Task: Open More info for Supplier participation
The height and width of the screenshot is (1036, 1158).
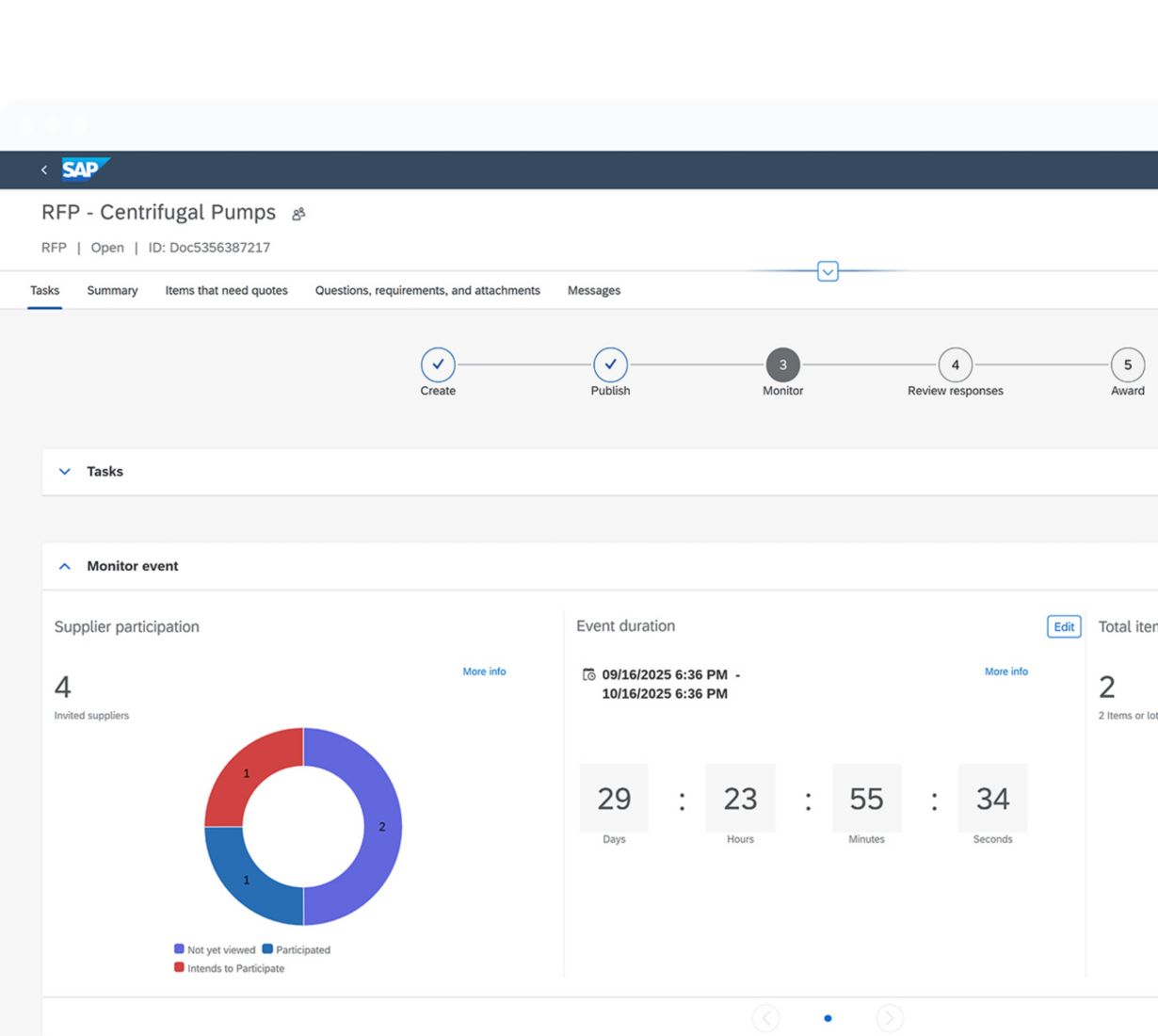Action: coord(484,672)
